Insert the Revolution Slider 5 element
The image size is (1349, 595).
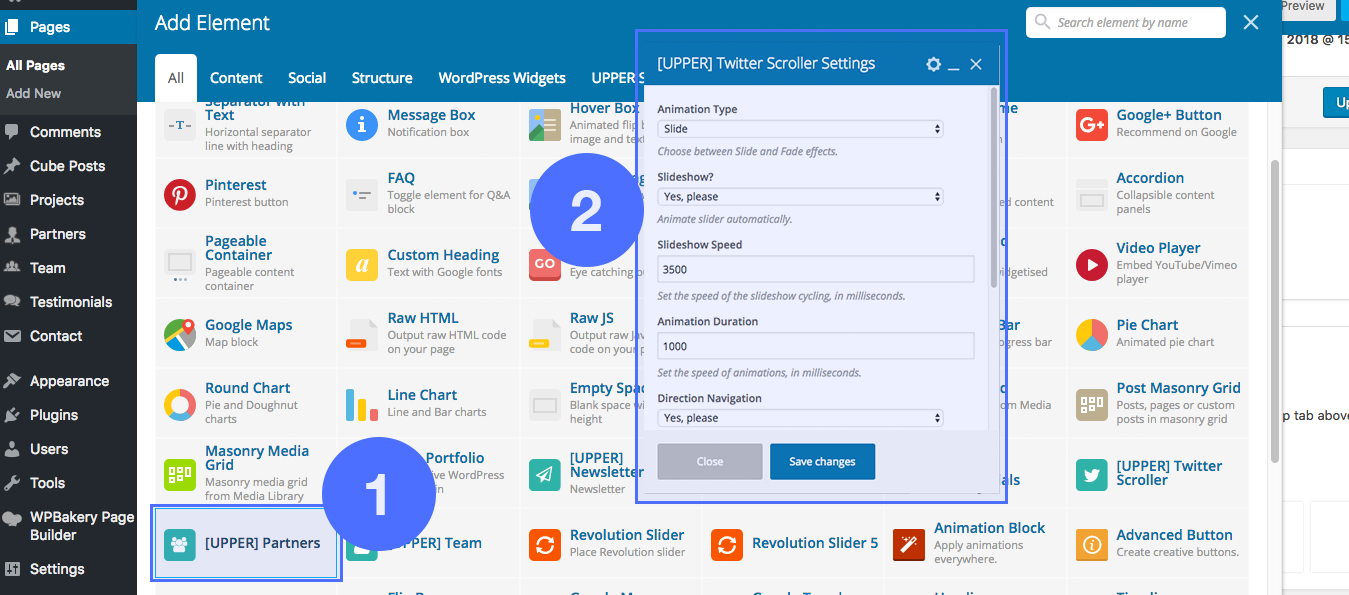click(814, 543)
